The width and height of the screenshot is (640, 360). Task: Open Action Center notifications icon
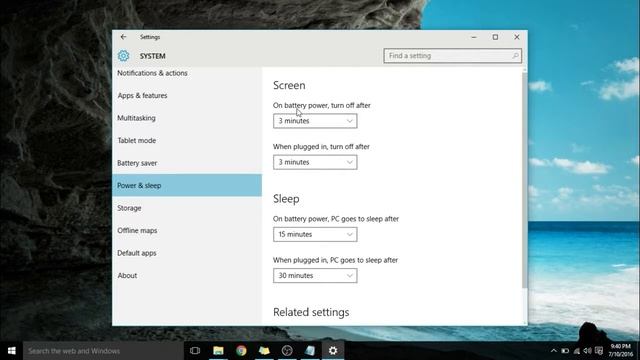click(599, 351)
